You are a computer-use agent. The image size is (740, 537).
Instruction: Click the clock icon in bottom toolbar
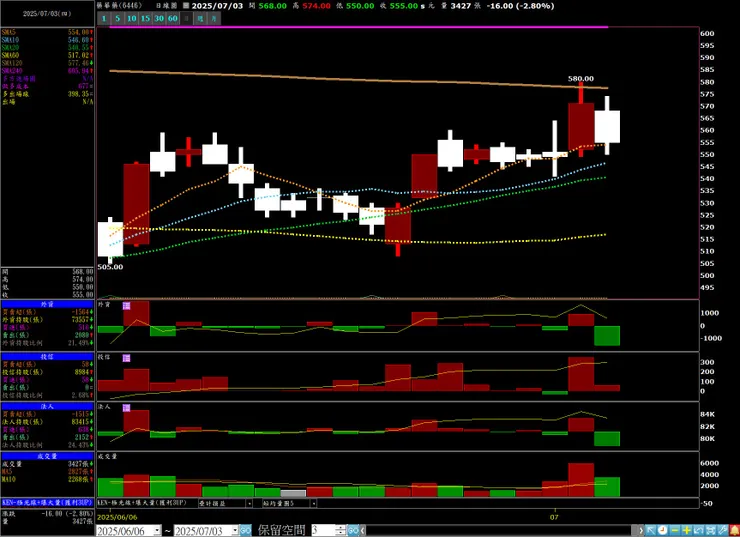[663, 530]
